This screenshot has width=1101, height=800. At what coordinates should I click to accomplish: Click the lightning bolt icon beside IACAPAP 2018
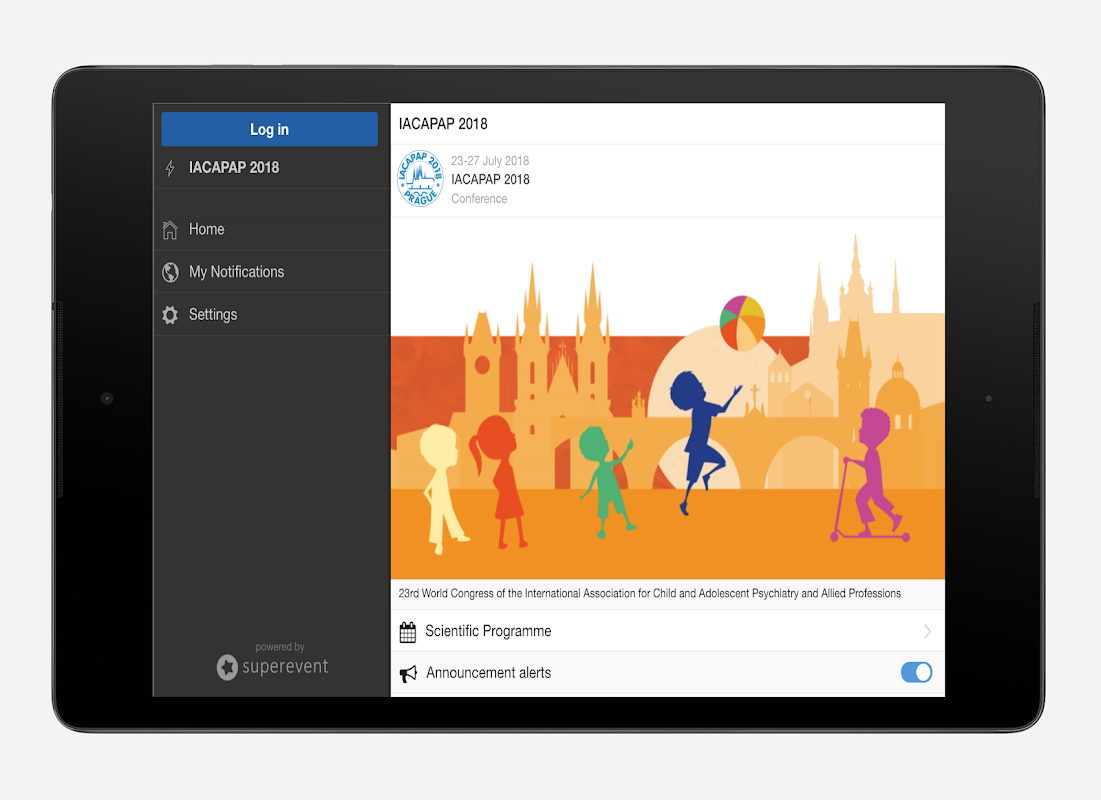click(170, 168)
